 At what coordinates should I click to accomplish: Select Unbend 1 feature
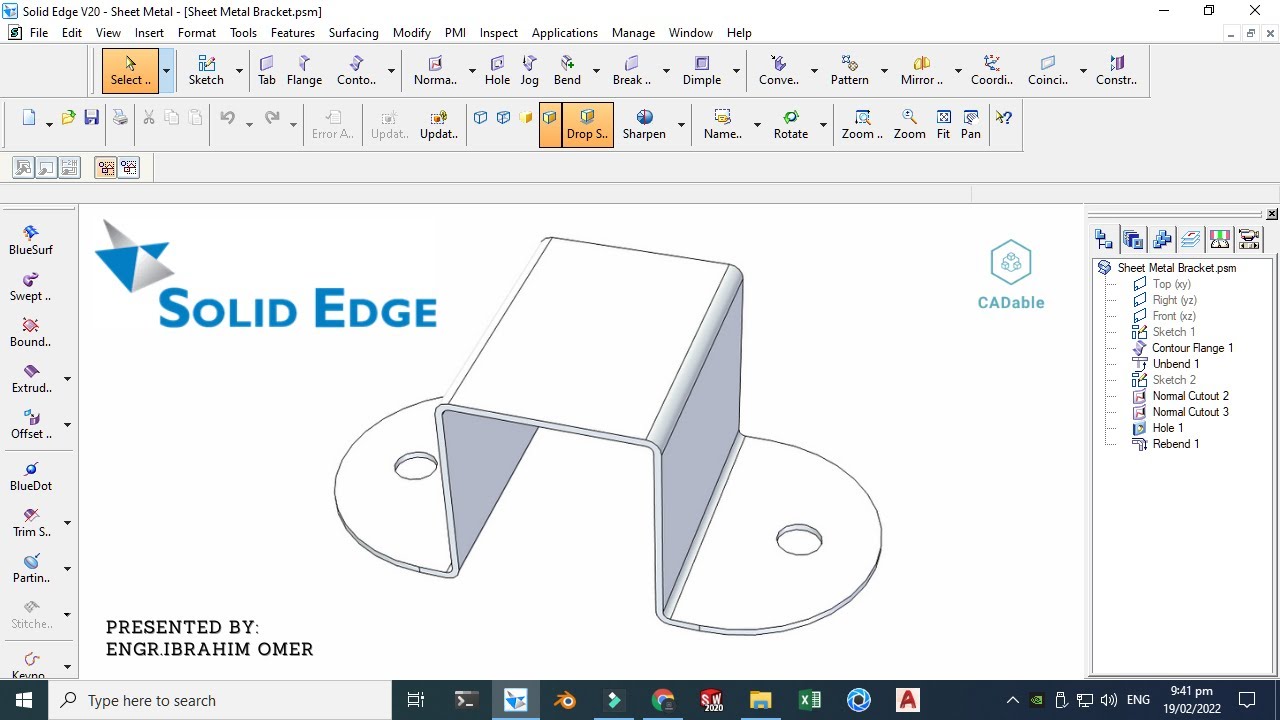click(1175, 364)
